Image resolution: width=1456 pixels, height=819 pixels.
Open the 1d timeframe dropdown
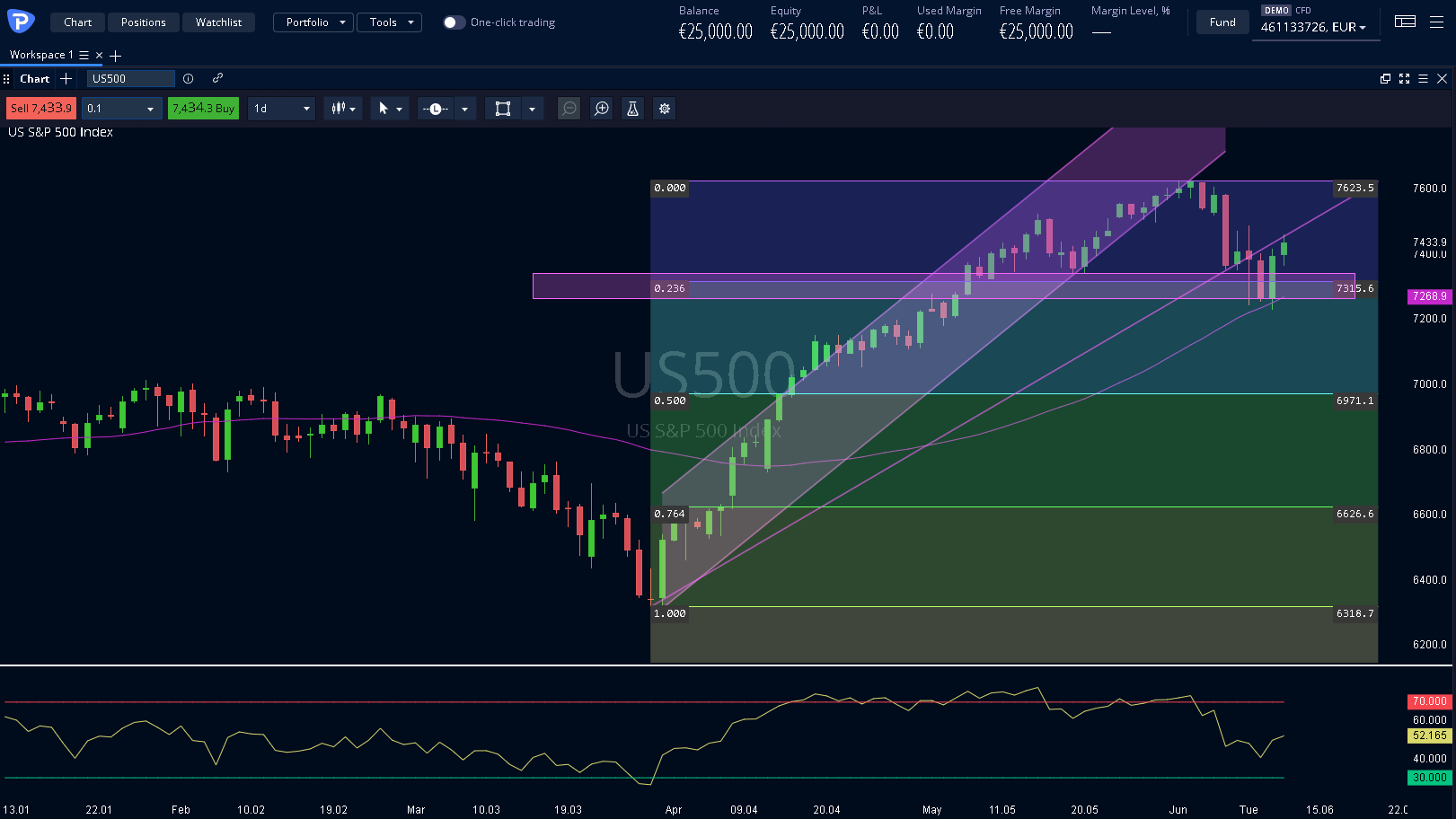click(x=281, y=109)
